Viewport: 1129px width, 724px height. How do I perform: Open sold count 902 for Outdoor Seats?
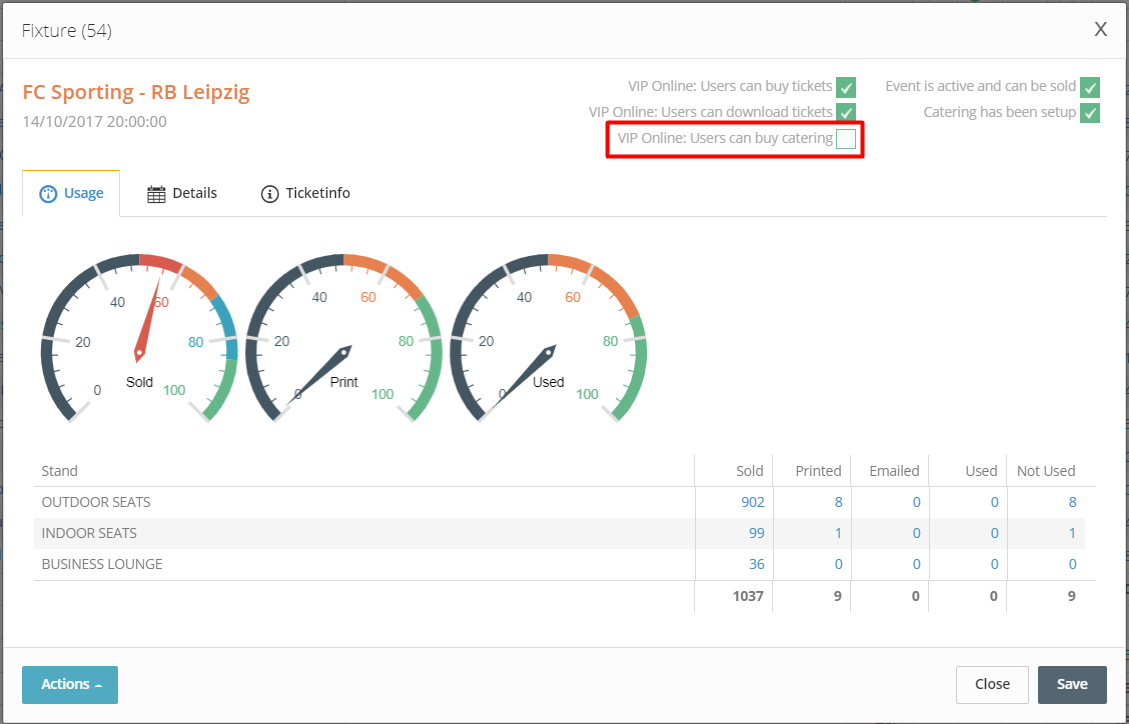click(752, 502)
